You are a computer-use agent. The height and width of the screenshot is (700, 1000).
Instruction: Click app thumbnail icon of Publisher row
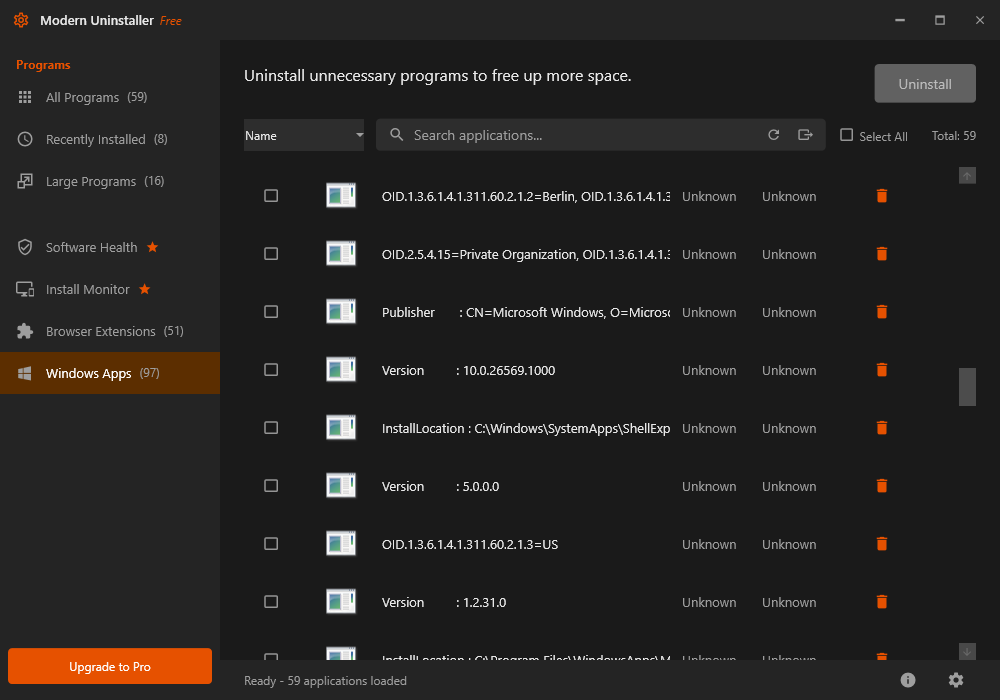click(x=341, y=312)
